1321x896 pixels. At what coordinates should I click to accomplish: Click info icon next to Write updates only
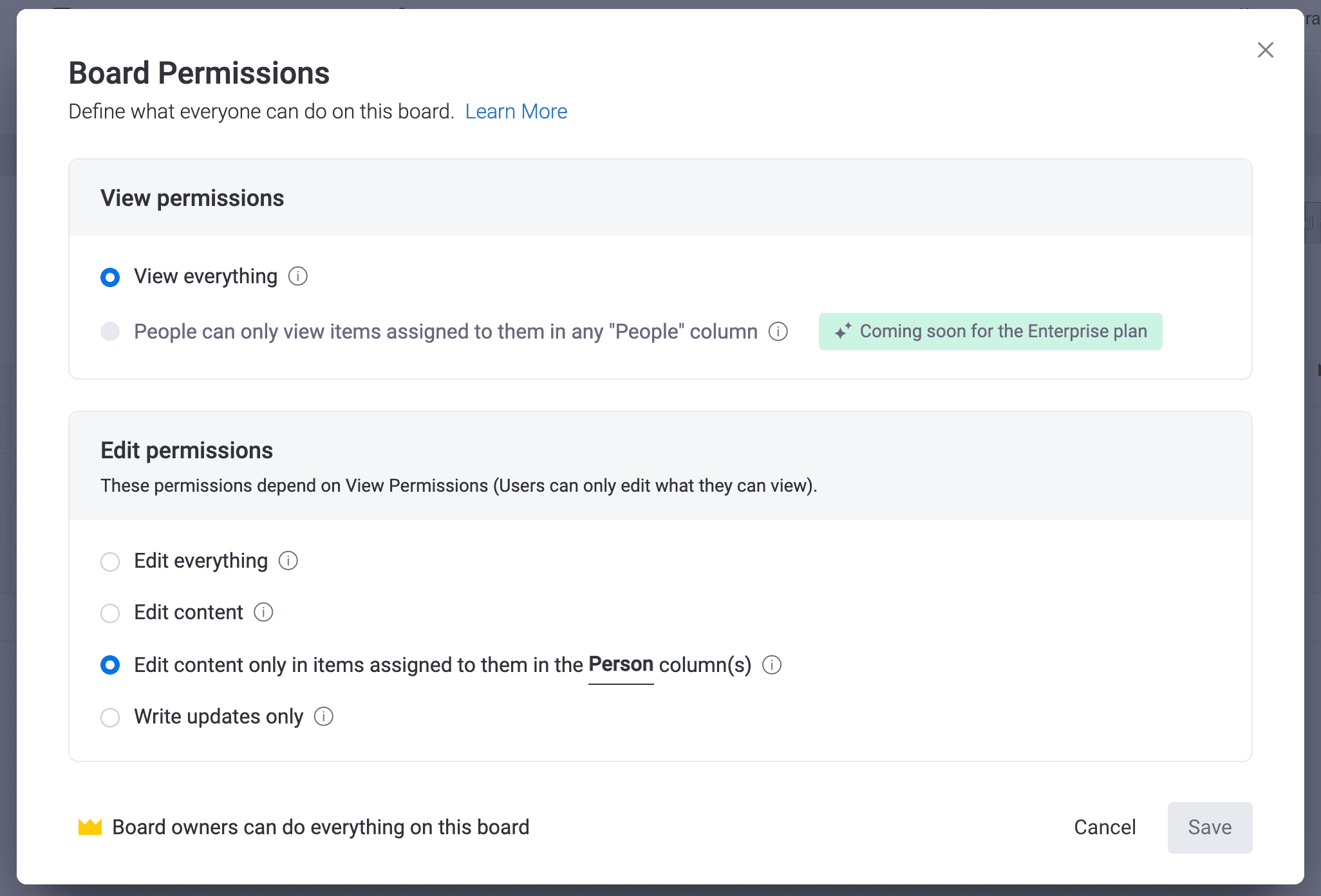coord(323,716)
